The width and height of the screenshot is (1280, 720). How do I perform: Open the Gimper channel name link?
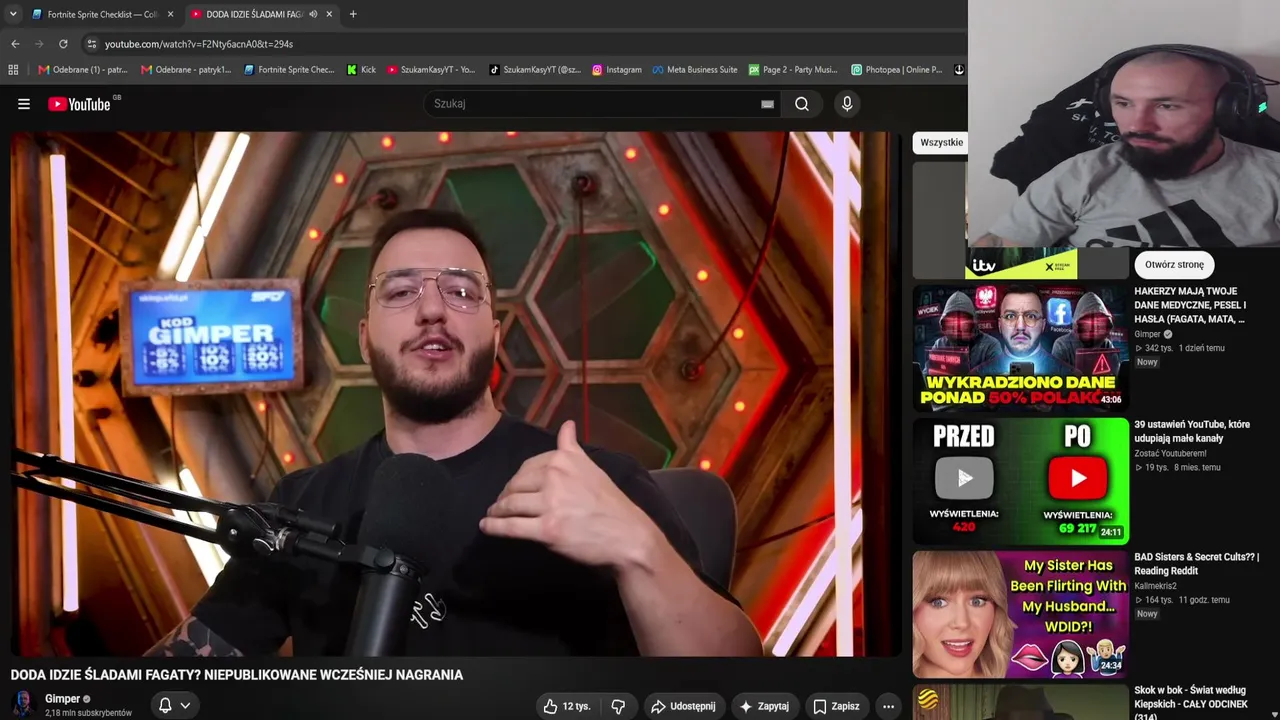(62, 699)
